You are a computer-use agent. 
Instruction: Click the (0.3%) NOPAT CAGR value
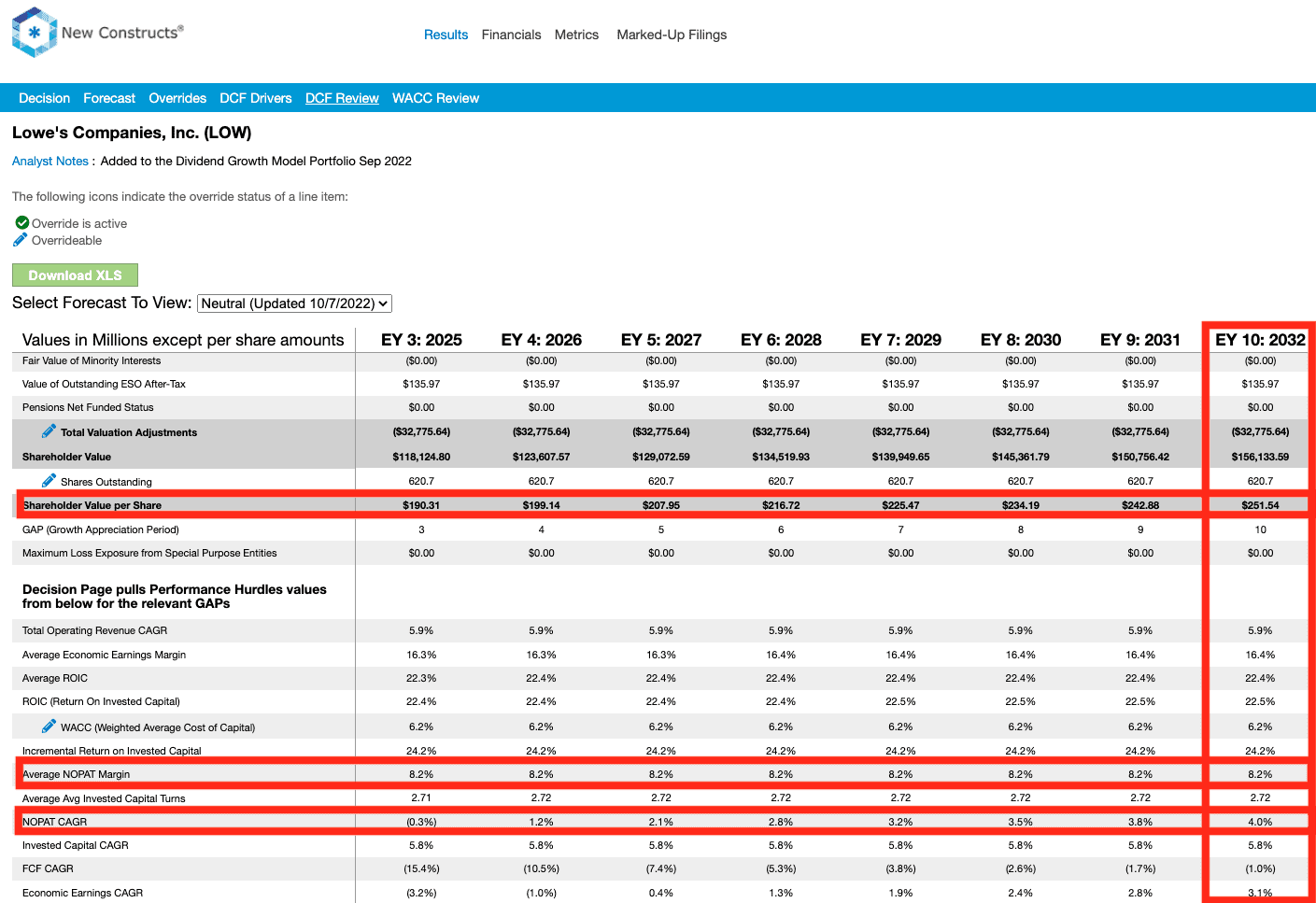point(421,822)
